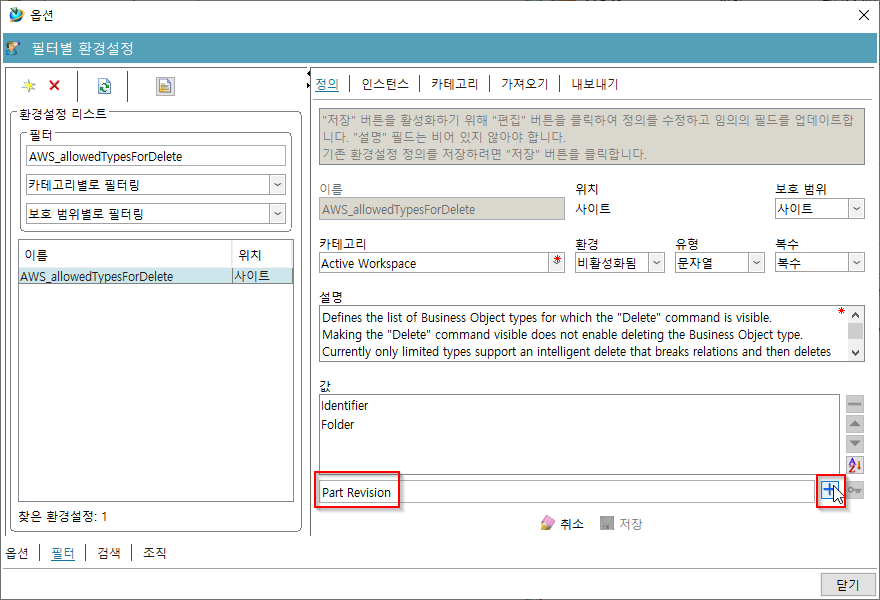This screenshot has width=880, height=600.
Task: Switch to the 검색 tab at bottom
Action: point(108,552)
